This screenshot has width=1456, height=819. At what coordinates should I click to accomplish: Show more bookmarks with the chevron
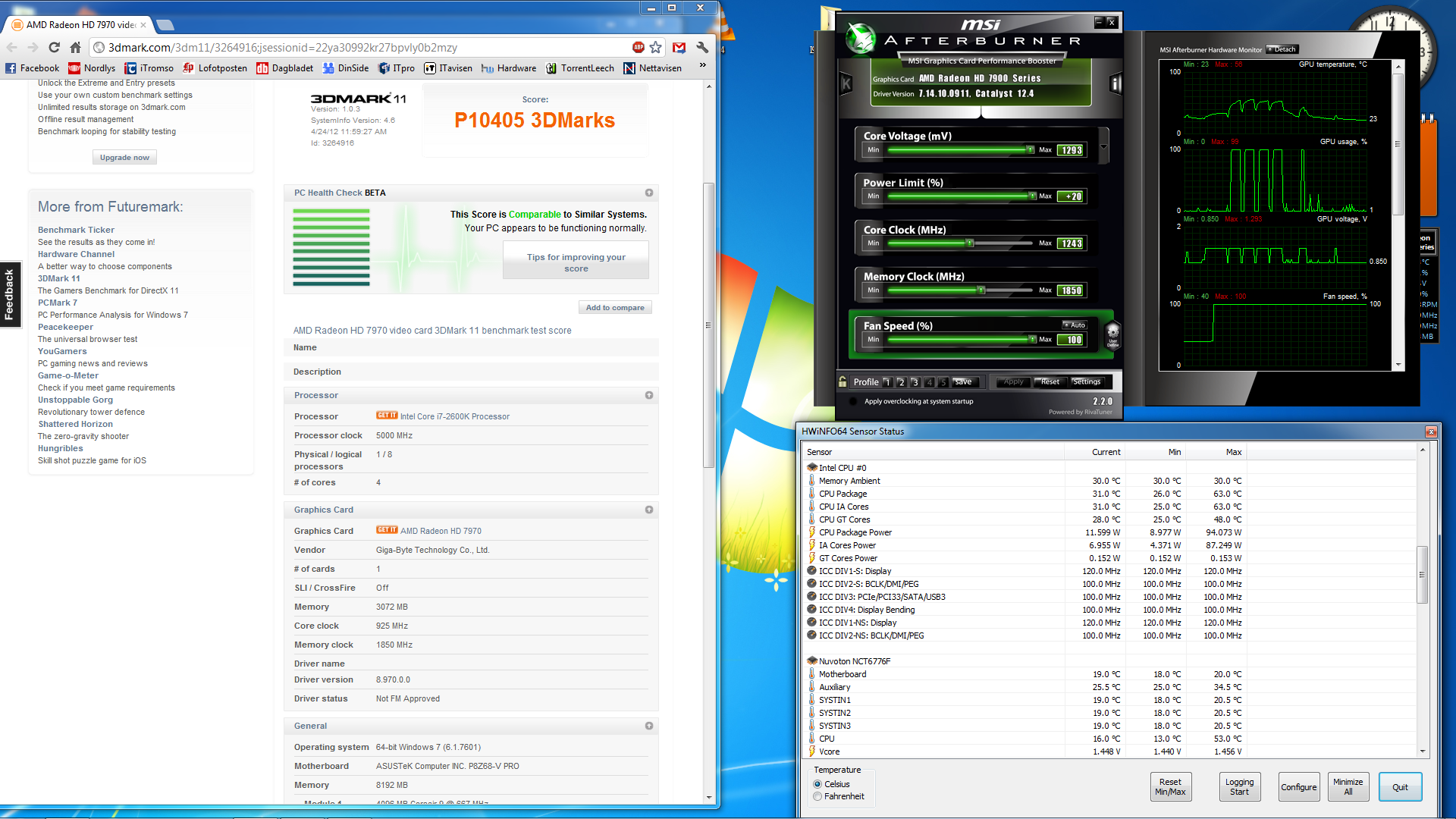pos(703,66)
